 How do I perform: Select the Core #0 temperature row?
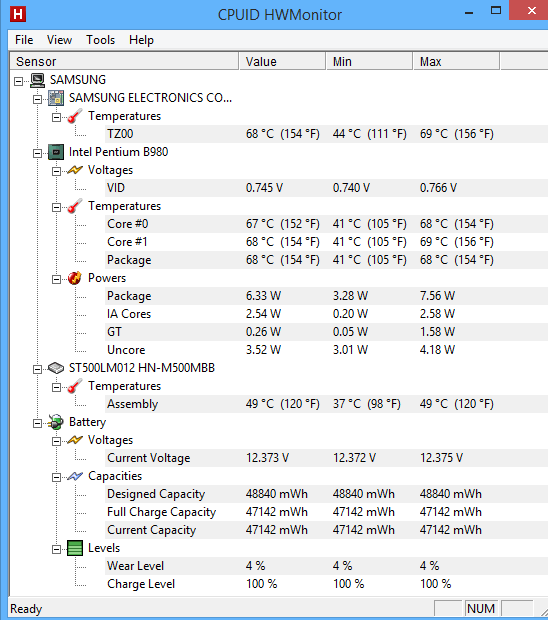pos(327,224)
